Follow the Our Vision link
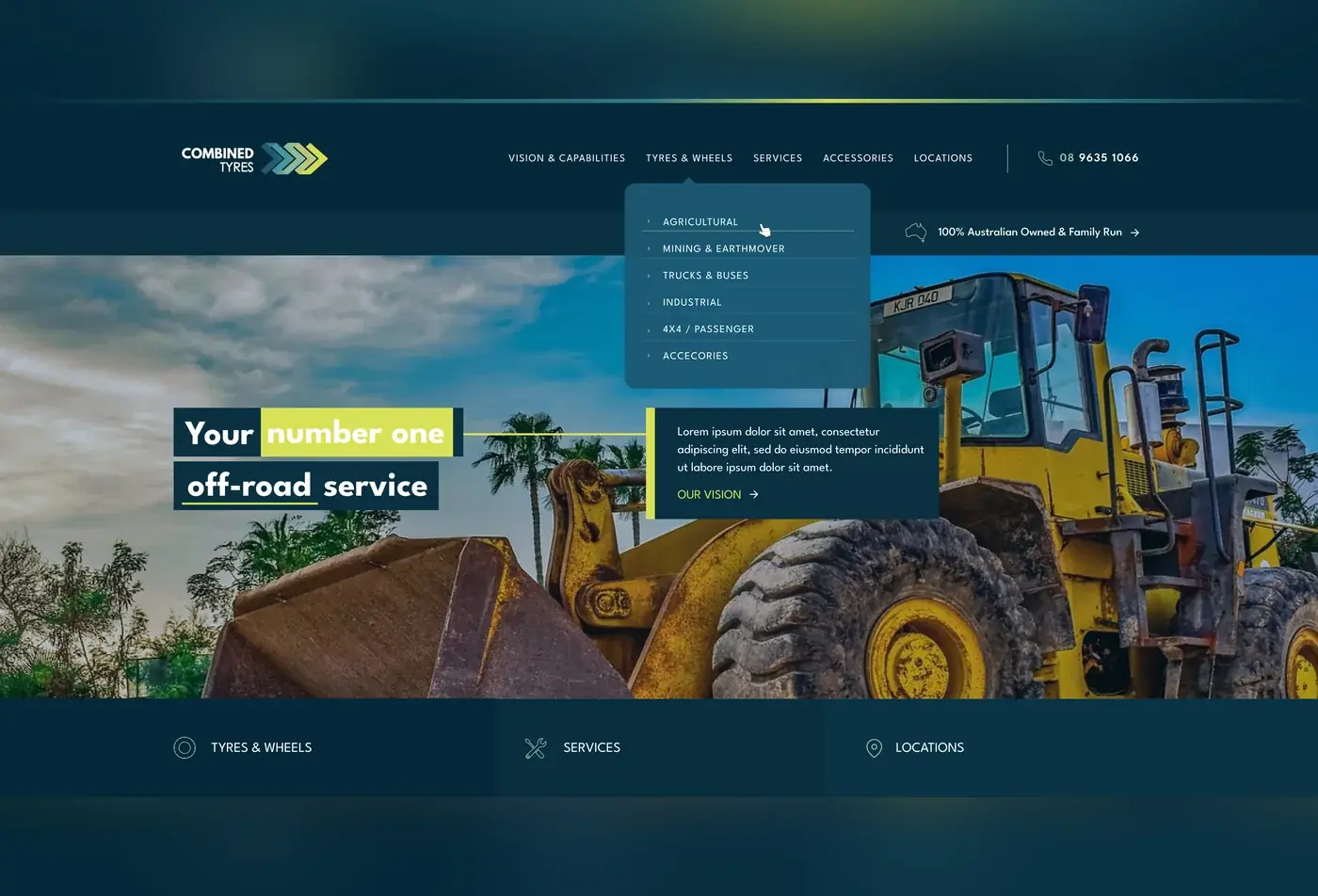The width and height of the screenshot is (1318, 896). [709, 494]
